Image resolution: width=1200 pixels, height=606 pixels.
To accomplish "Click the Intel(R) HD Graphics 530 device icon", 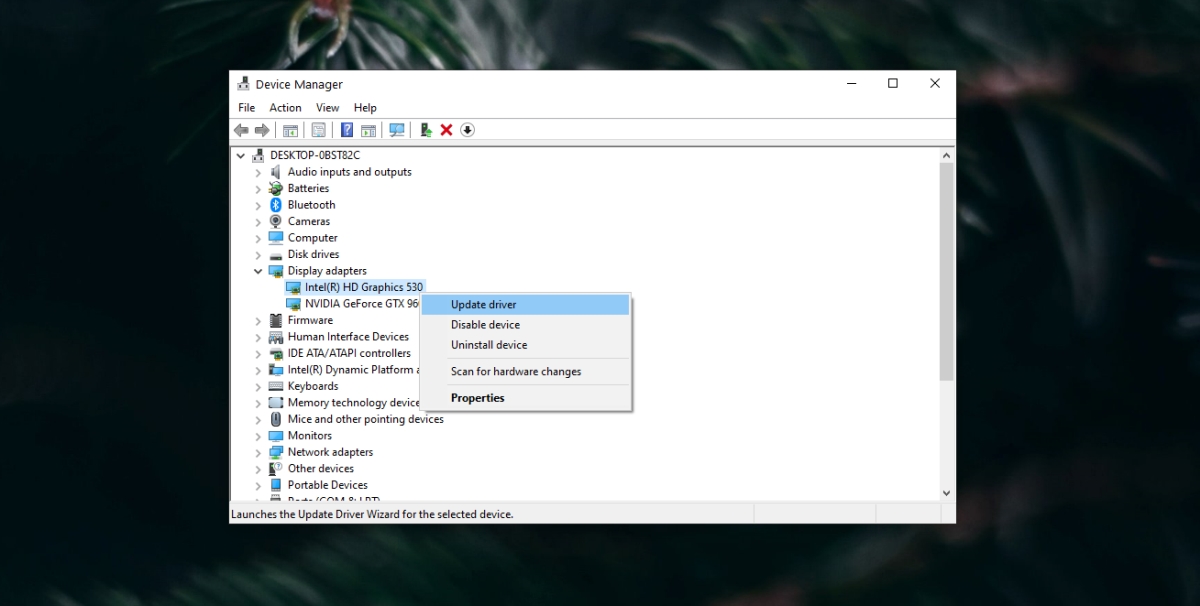I will click(x=293, y=287).
